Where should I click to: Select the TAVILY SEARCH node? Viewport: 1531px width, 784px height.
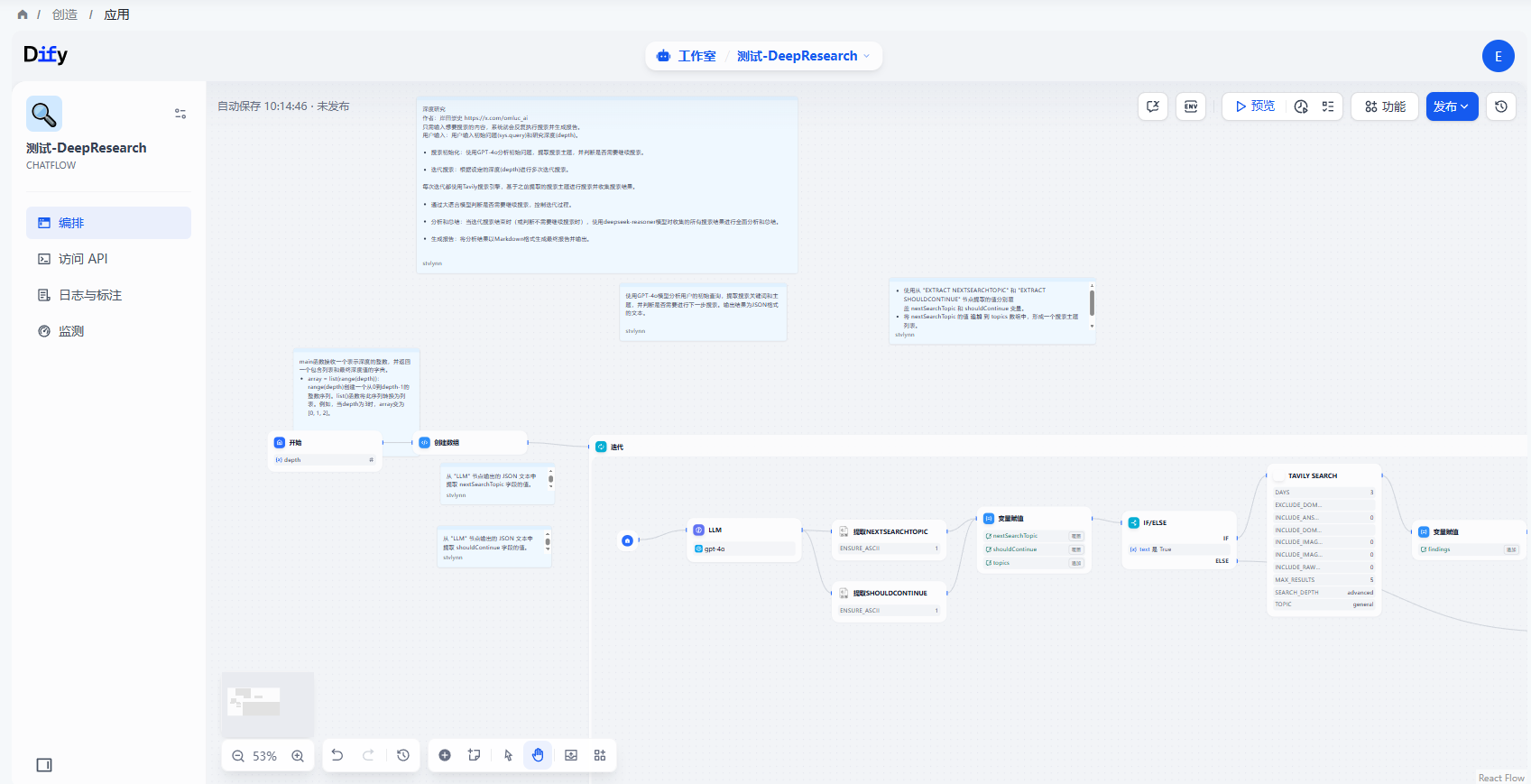point(1324,540)
